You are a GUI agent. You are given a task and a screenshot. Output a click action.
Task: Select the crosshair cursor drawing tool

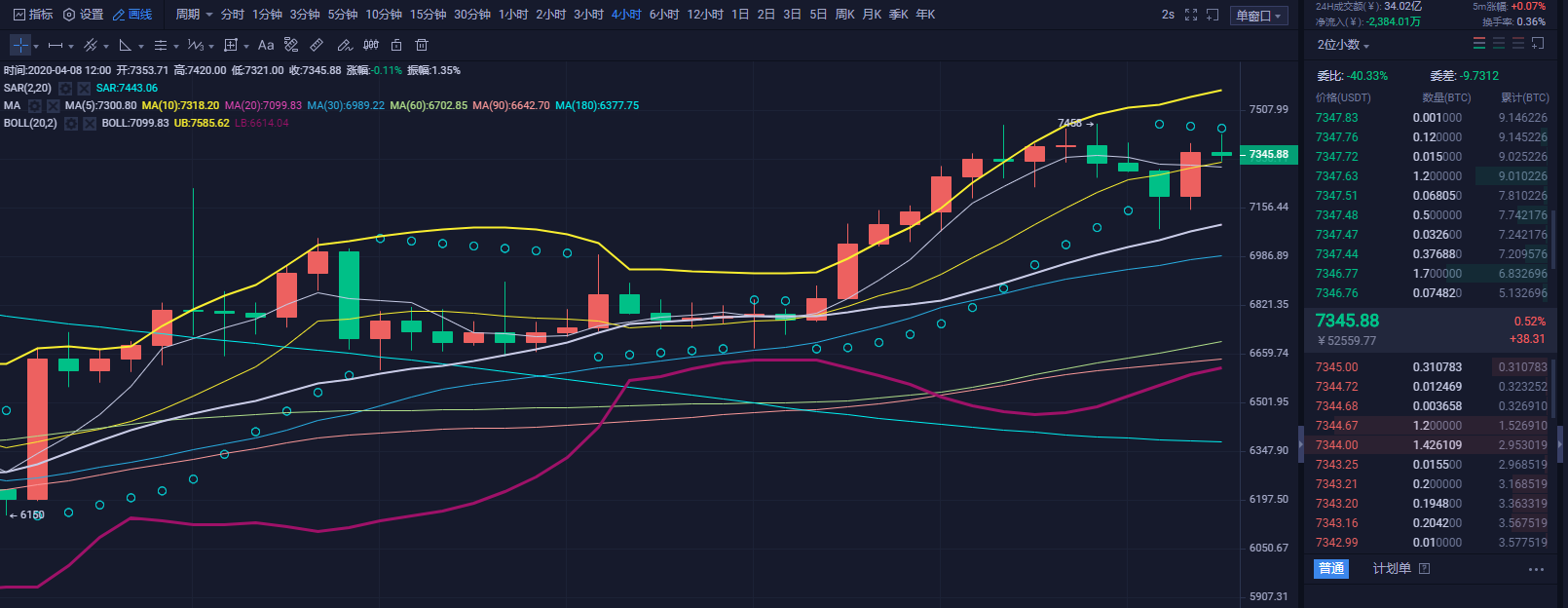tap(20, 45)
